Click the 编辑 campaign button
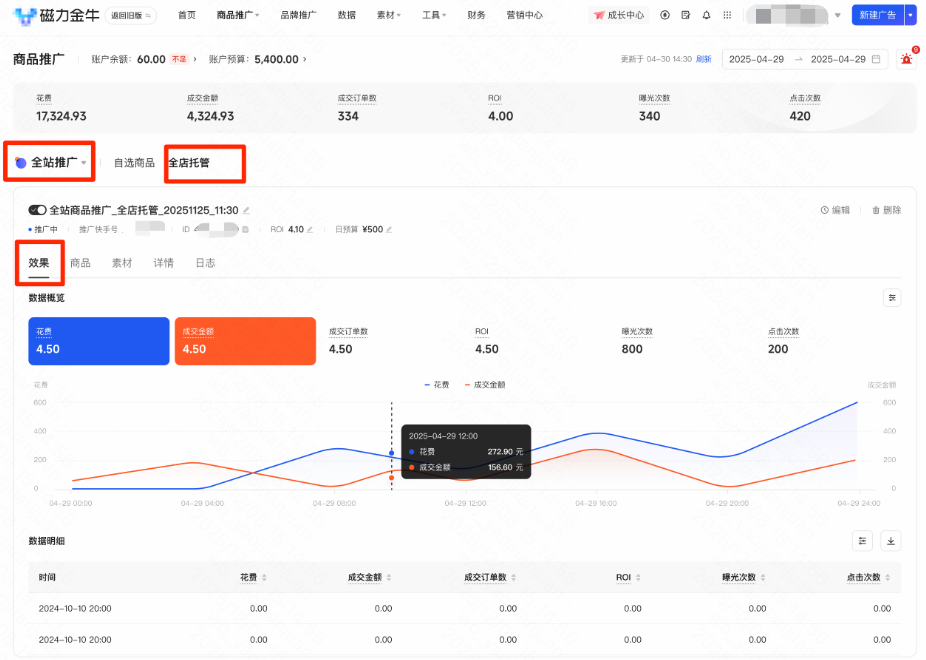 [836, 210]
